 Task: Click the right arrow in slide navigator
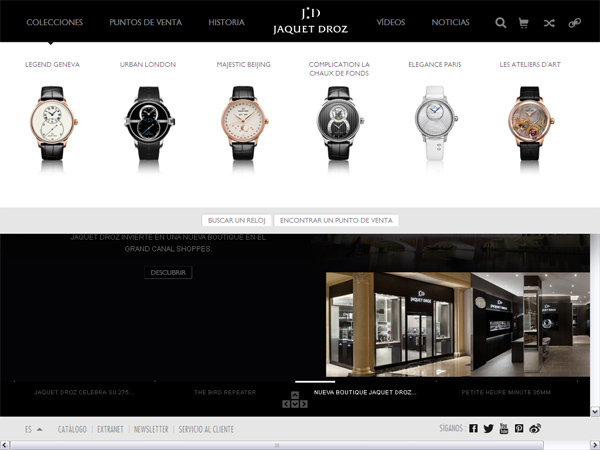(x=303, y=404)
